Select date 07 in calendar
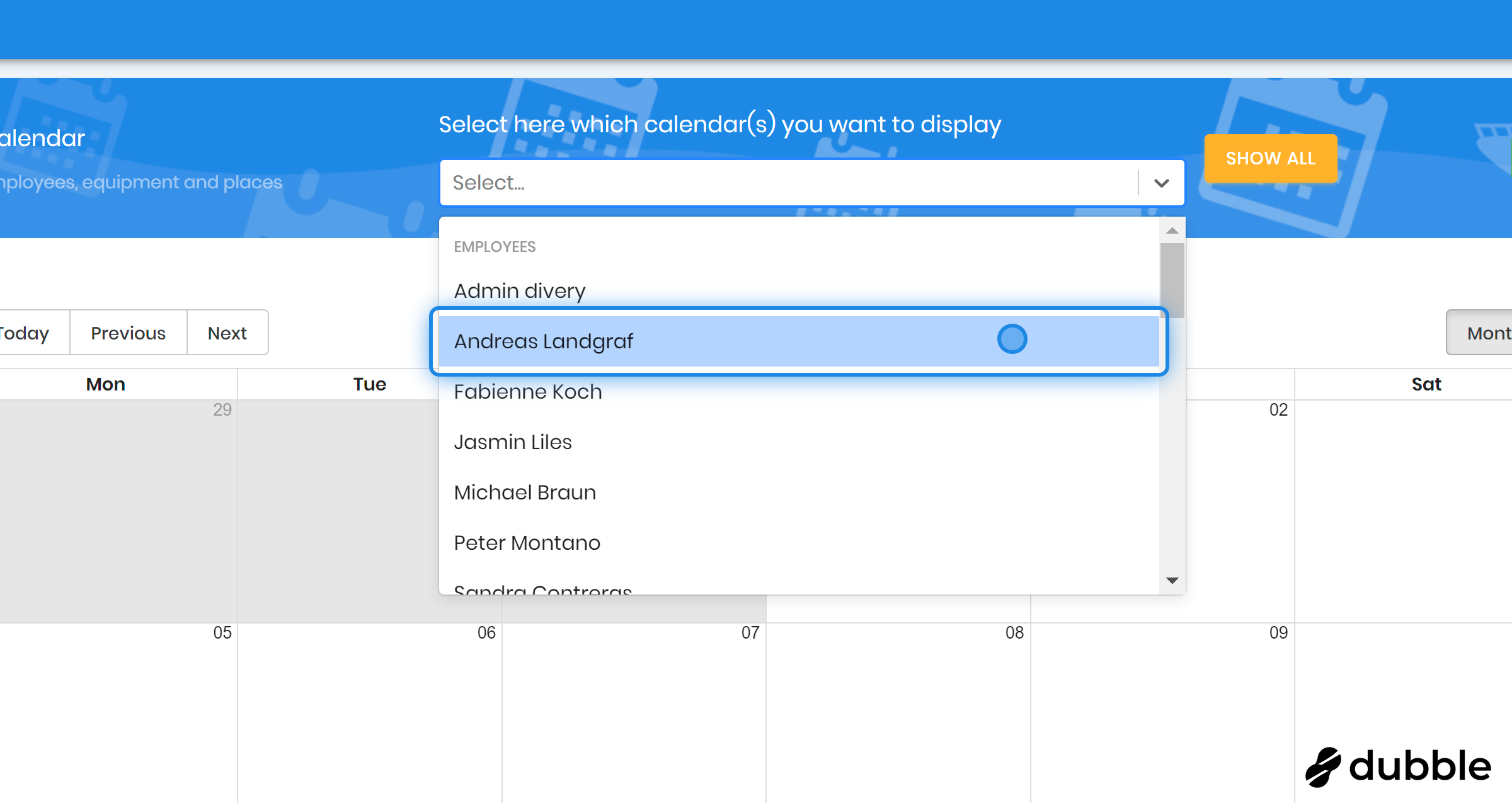The height and width of the screenshot is (803, 1512). (x=750, y=633)
